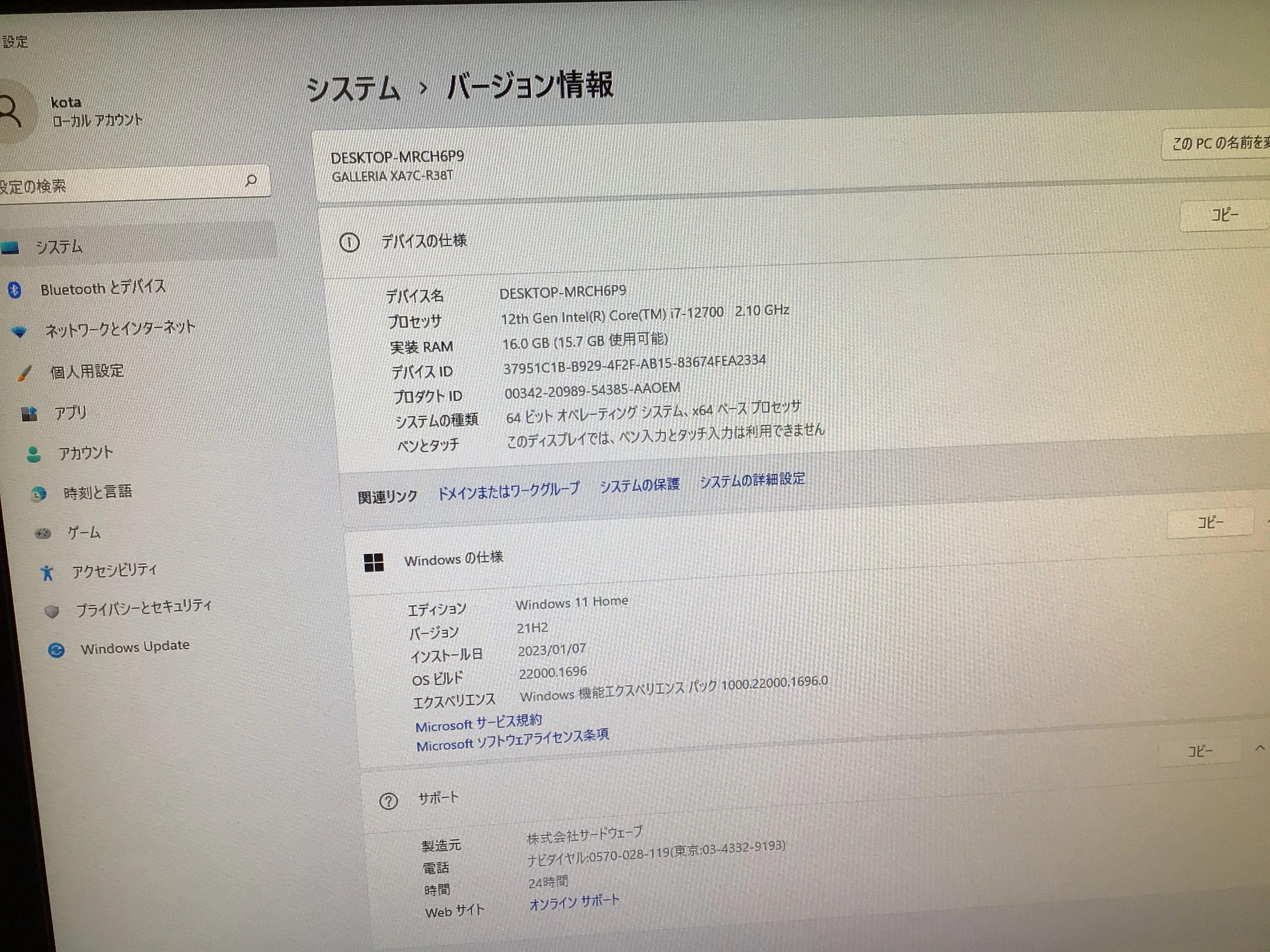Click the manufacturer 株式会社サードウェーブ
Image resolution: width=1270 pixels, height=952 pixels.
[x=584, y=835]
